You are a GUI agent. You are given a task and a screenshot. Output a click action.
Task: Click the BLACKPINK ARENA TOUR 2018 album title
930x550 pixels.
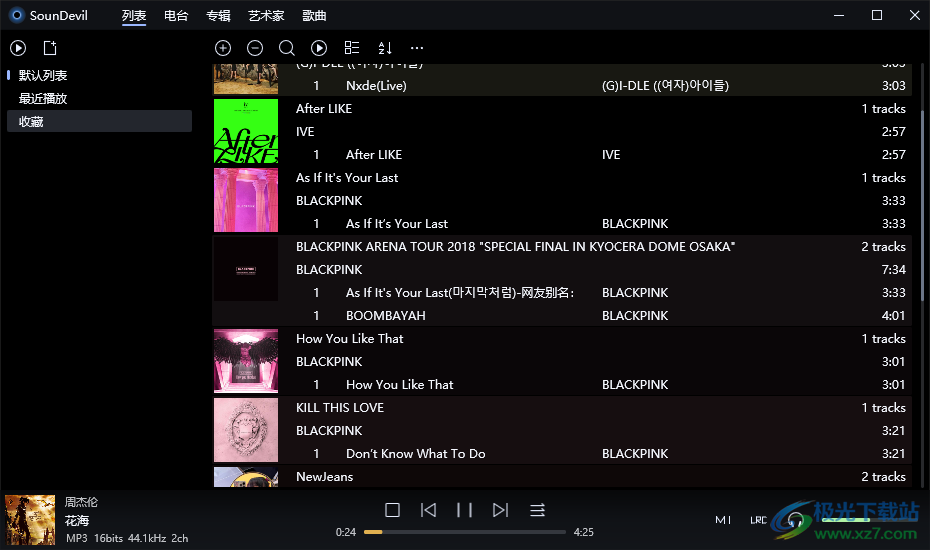[515, 246]
